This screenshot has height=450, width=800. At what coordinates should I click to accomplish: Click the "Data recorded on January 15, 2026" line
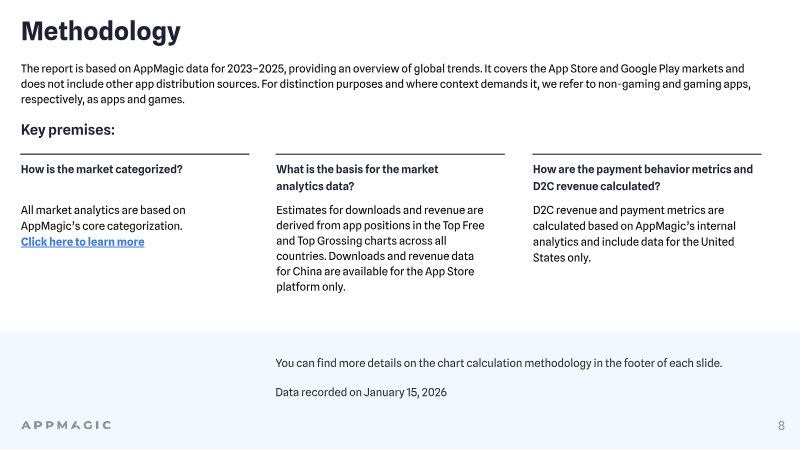361,392
